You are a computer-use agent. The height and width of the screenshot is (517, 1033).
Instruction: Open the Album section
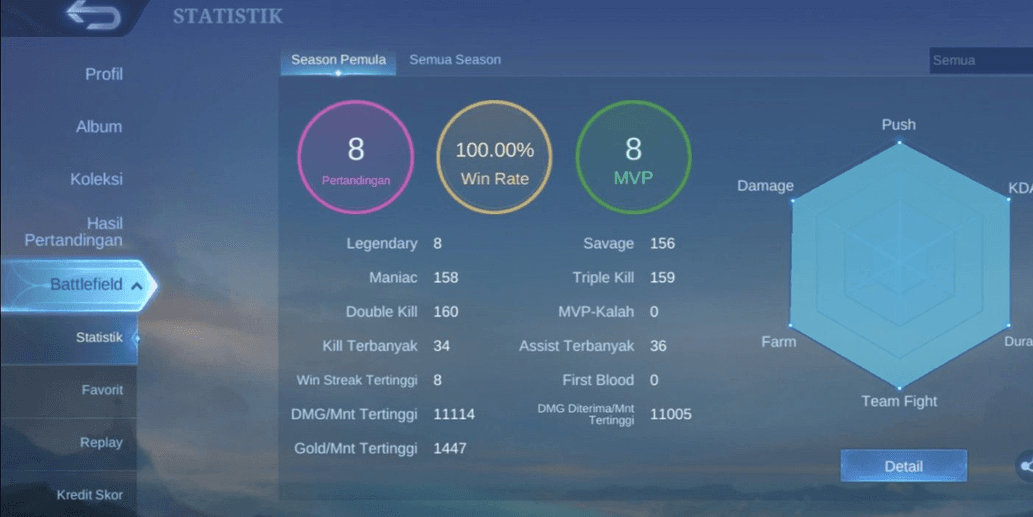(99, 126)
